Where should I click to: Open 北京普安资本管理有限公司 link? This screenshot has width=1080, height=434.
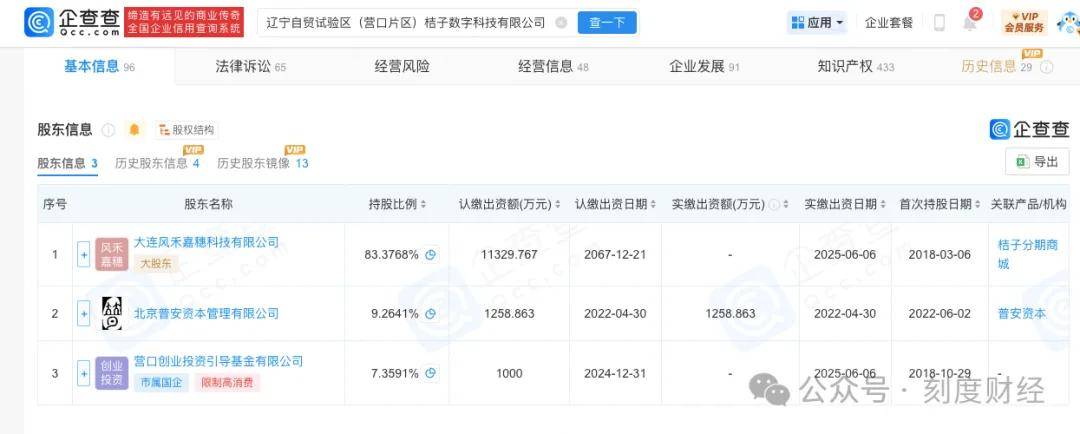coord(206,313)
